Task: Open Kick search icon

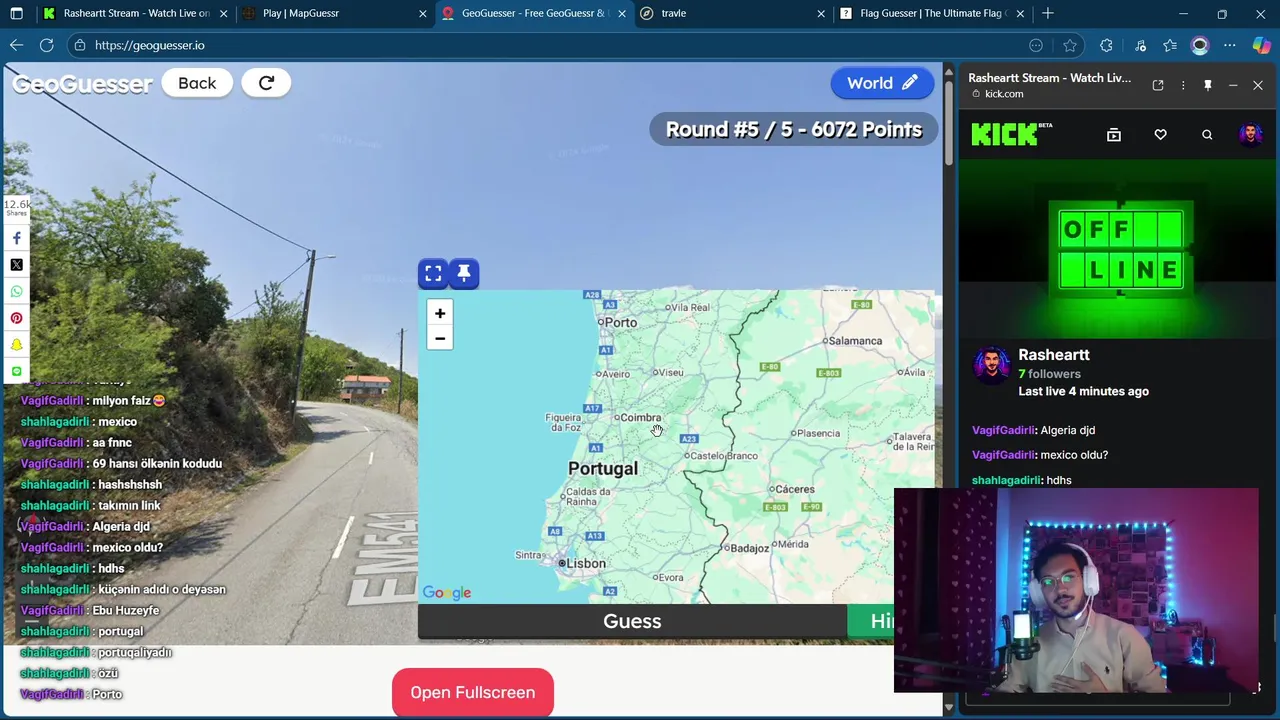Action: (x=1207, y=135)
